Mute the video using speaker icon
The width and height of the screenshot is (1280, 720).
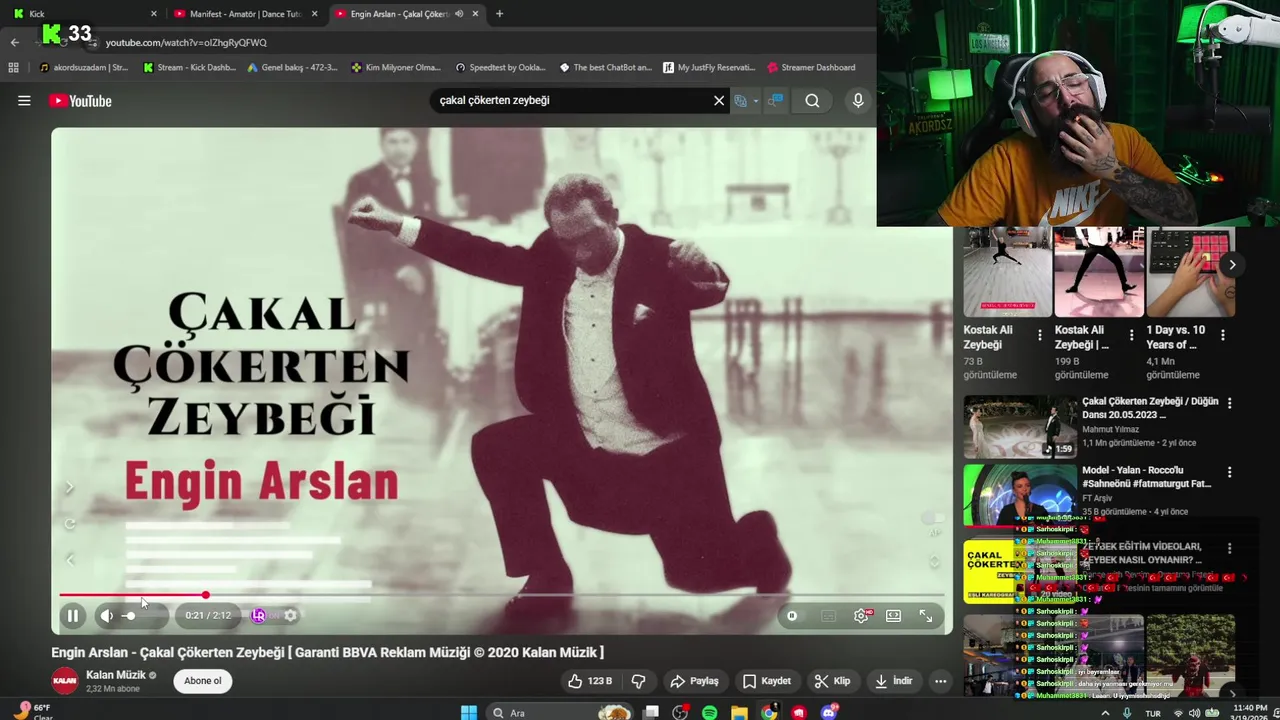pyautogui.click(x=107, y=616)
